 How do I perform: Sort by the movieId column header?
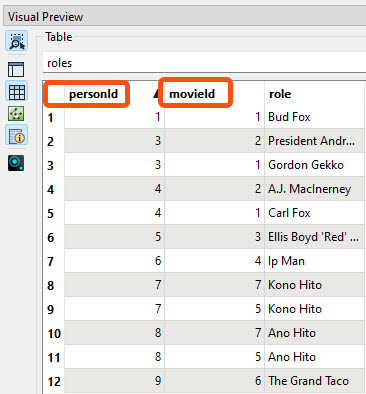click(x=192, y=94)
